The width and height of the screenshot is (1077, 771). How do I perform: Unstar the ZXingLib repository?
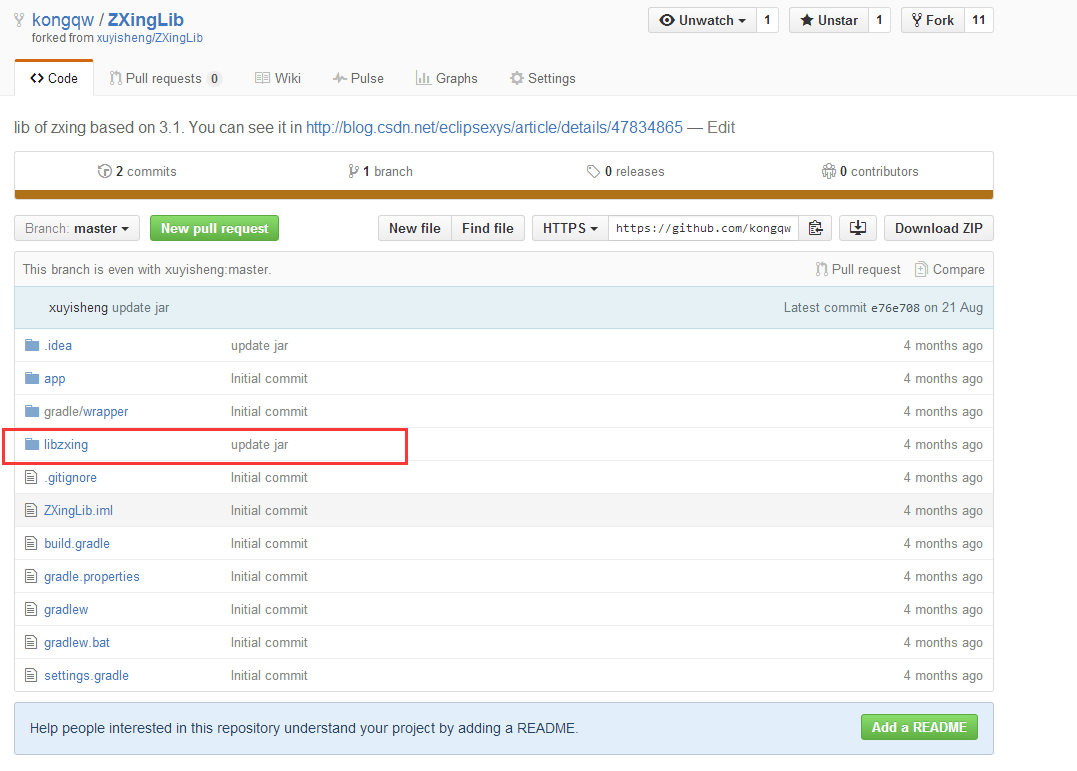click(x=828, y=20)
